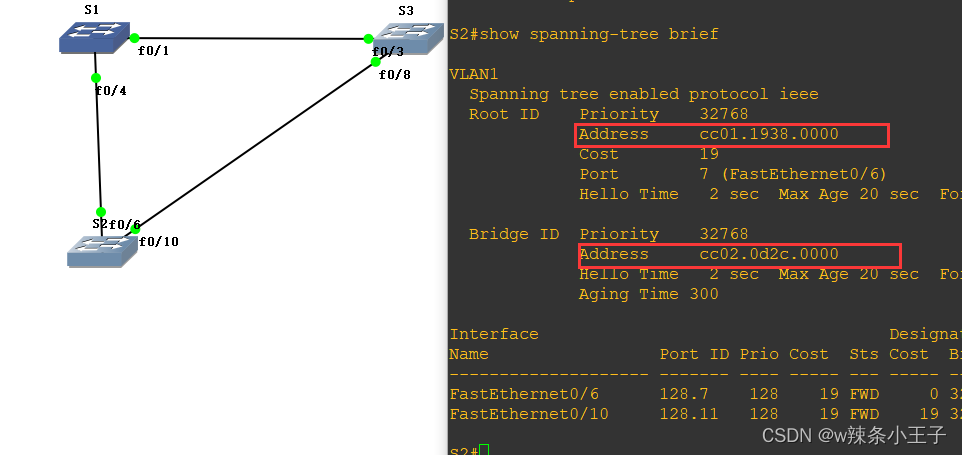Click the Port 7 (FastEthernet0/6) root port line
This screenshot has height=455, width=962.
[x=732, y=174]
